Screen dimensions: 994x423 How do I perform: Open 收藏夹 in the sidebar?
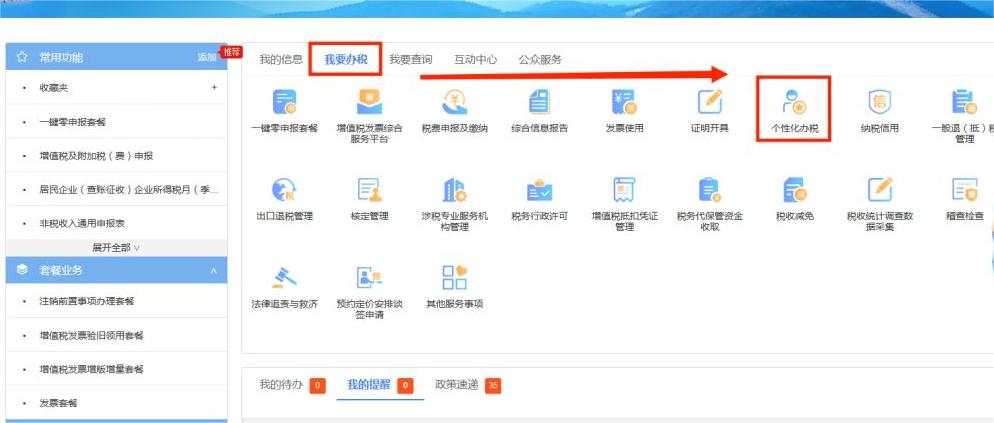click(53, 88)
